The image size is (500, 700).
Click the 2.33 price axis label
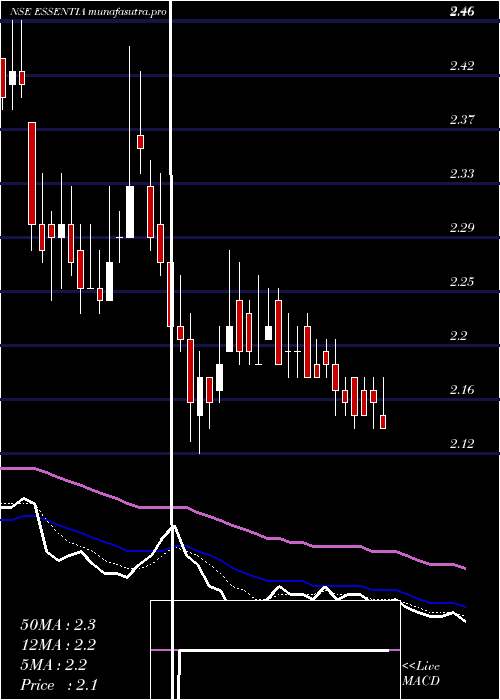coord(462,174)
